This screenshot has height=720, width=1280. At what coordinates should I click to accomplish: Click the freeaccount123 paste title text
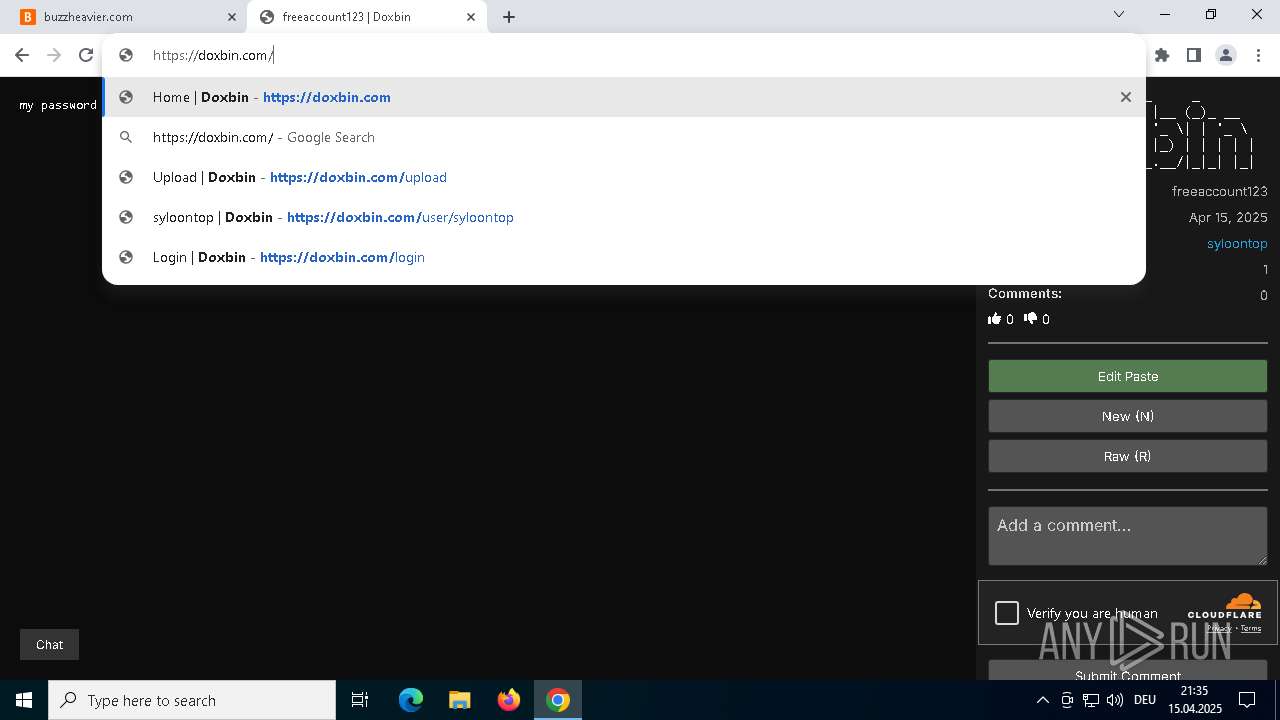click(1220, 191)
